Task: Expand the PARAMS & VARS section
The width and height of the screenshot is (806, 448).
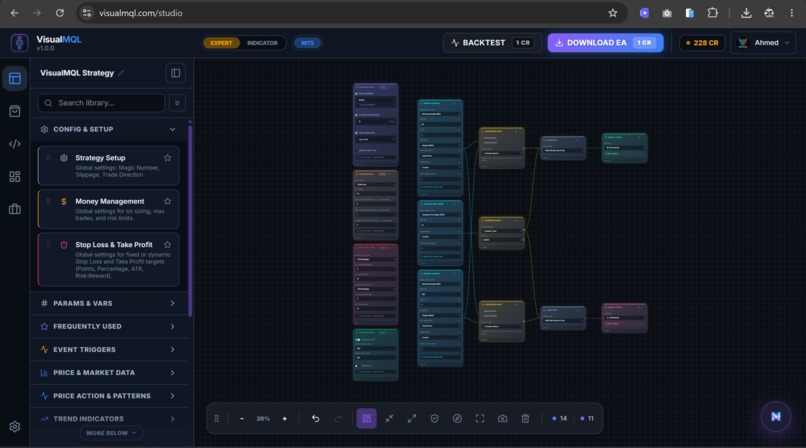Action: [108, 303]
